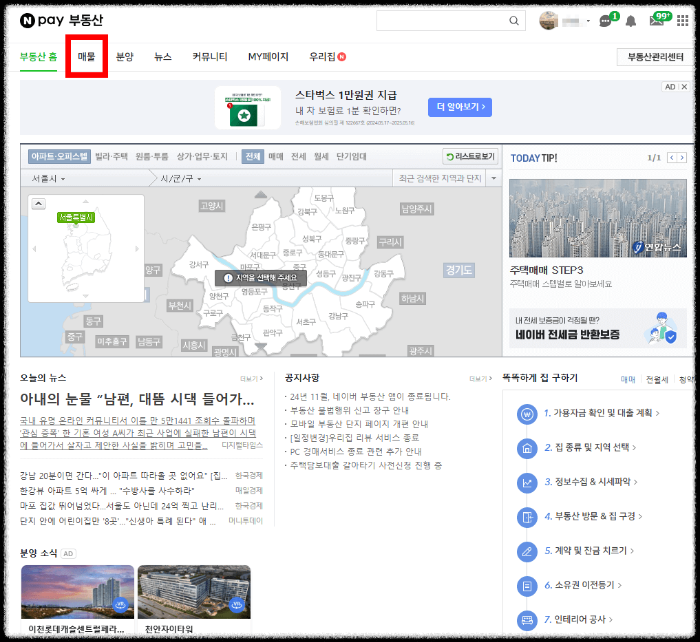Select 아파트·오피스텔 property type
Image resolution: width=700 pixels, height=642 pixels.
(x=59, y=156)
